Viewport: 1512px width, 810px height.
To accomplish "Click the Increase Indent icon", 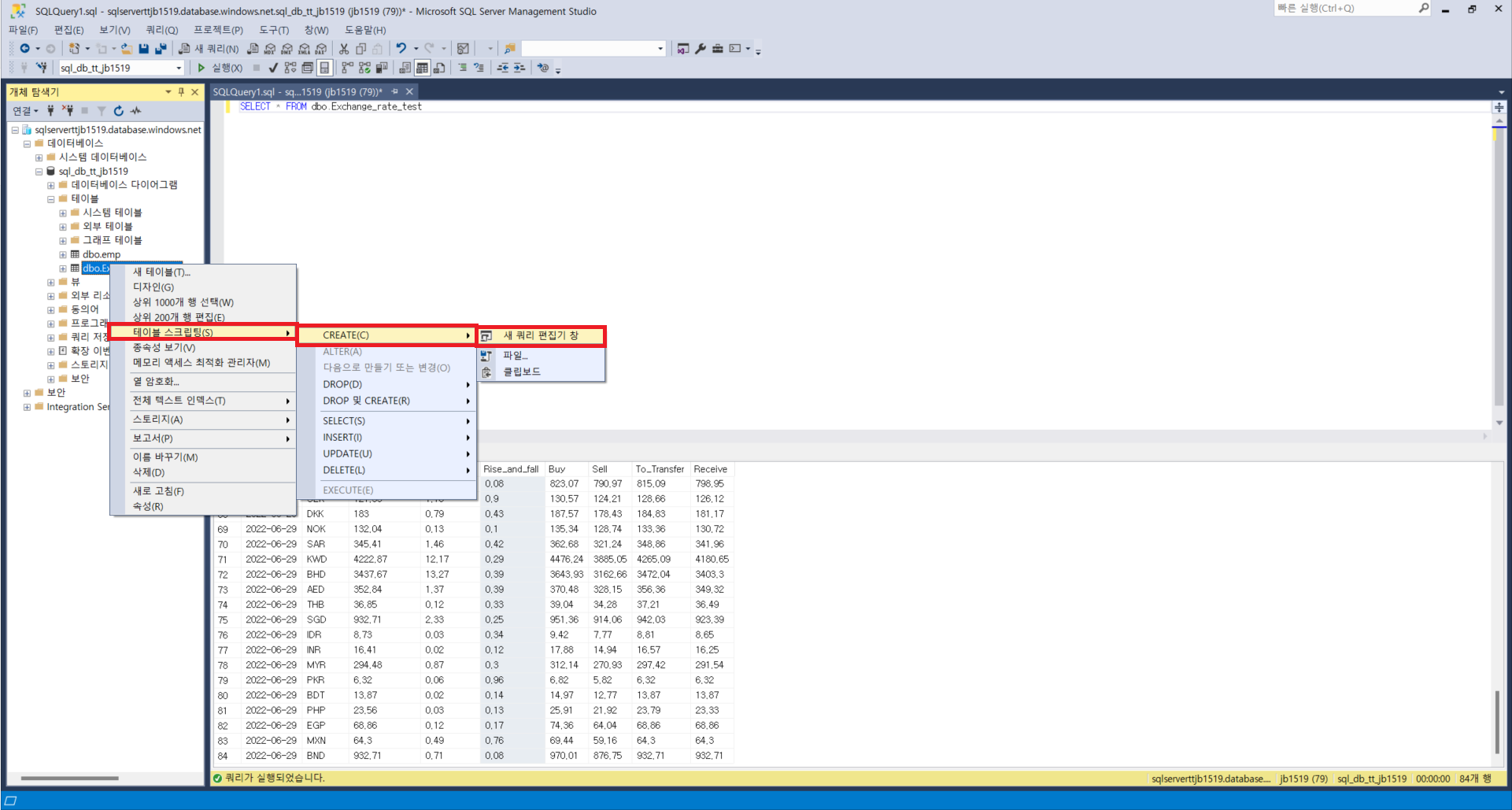I will 519,68.
